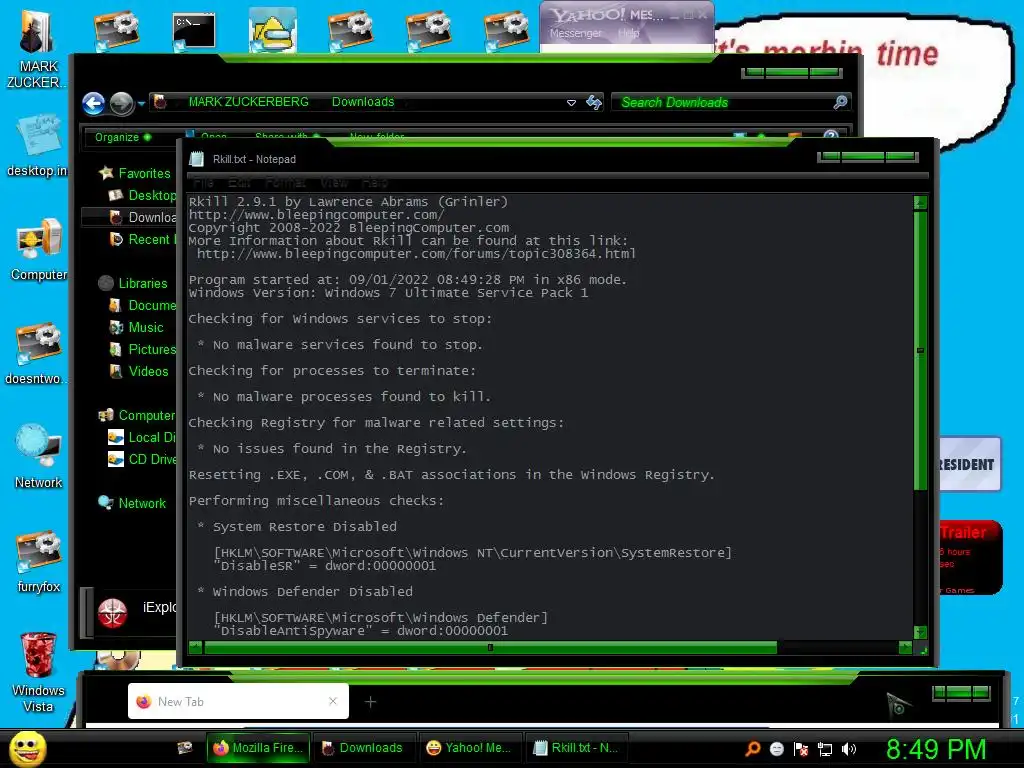Open the command prompt shortcut on desktop
The image size is (1024, 768).
[x=194, y=31]
